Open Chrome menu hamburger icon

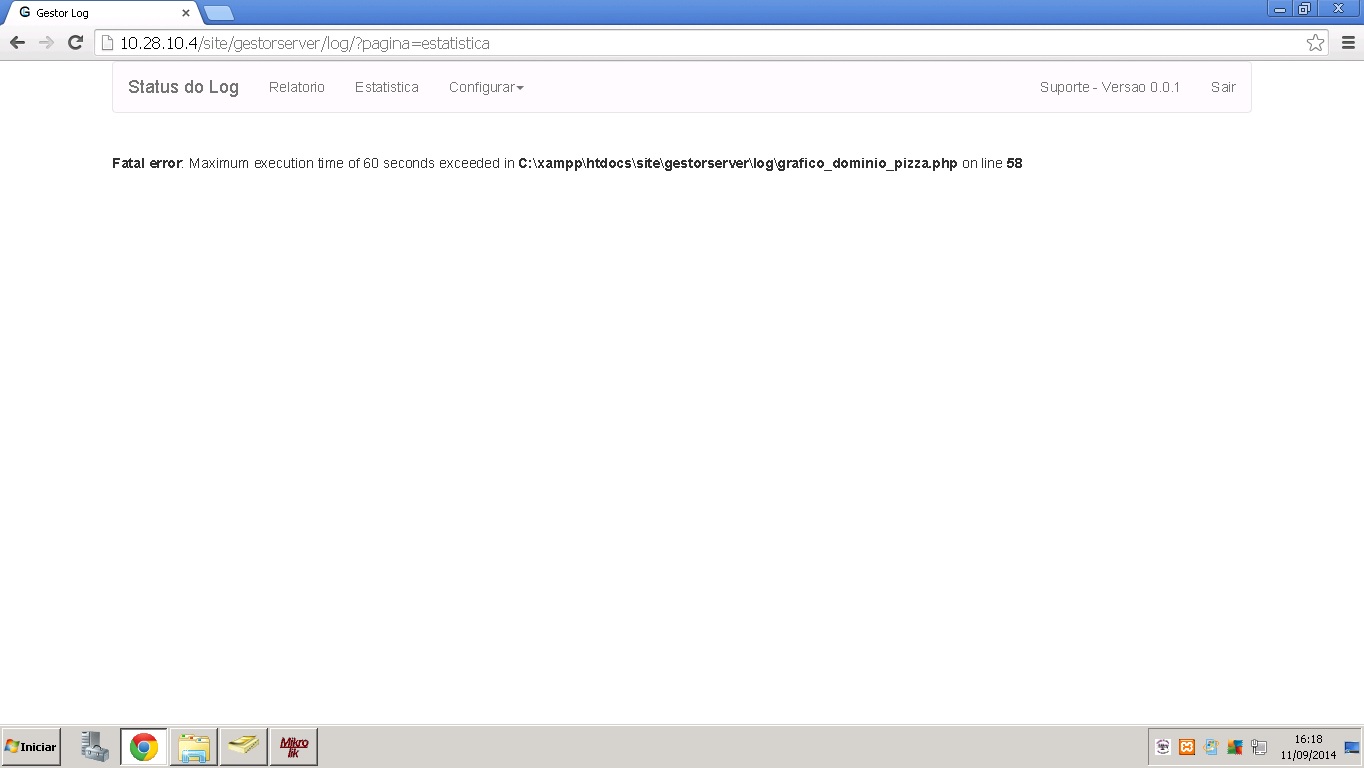pyautogui.click(x=1348, y=43)
